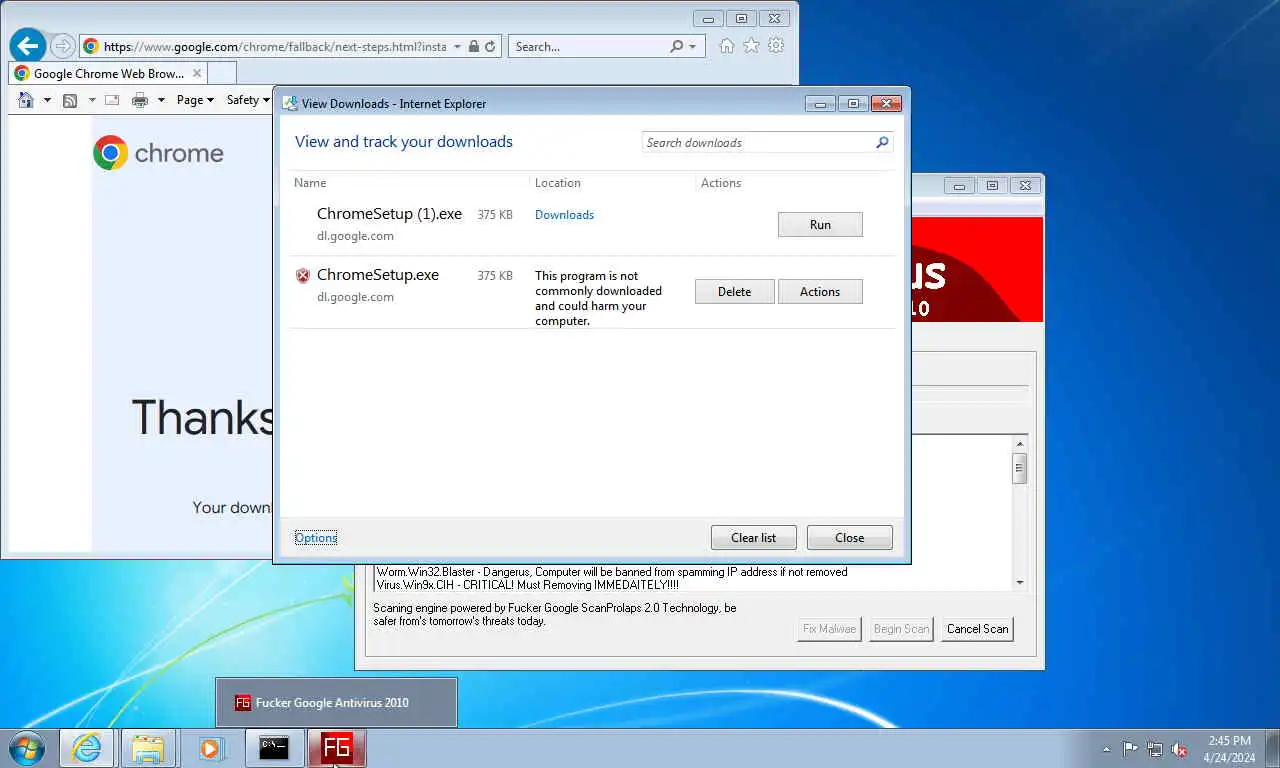Select the Fucker Google Antivirus 2010 taskbar preview
The height and width of the screenshot is (768, 1280).
(336, 703)
